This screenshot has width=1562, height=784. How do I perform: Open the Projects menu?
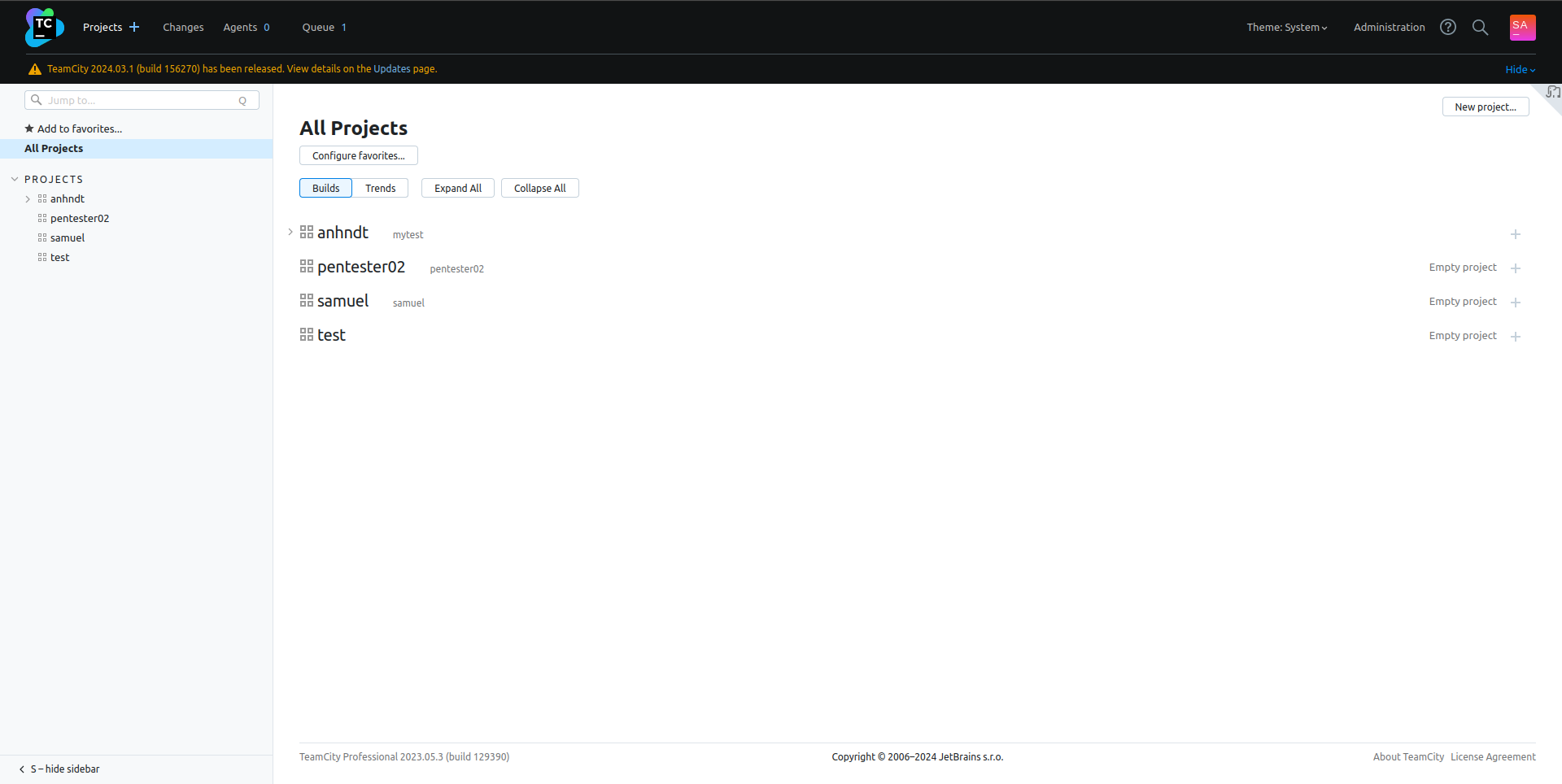click(103, 27)
